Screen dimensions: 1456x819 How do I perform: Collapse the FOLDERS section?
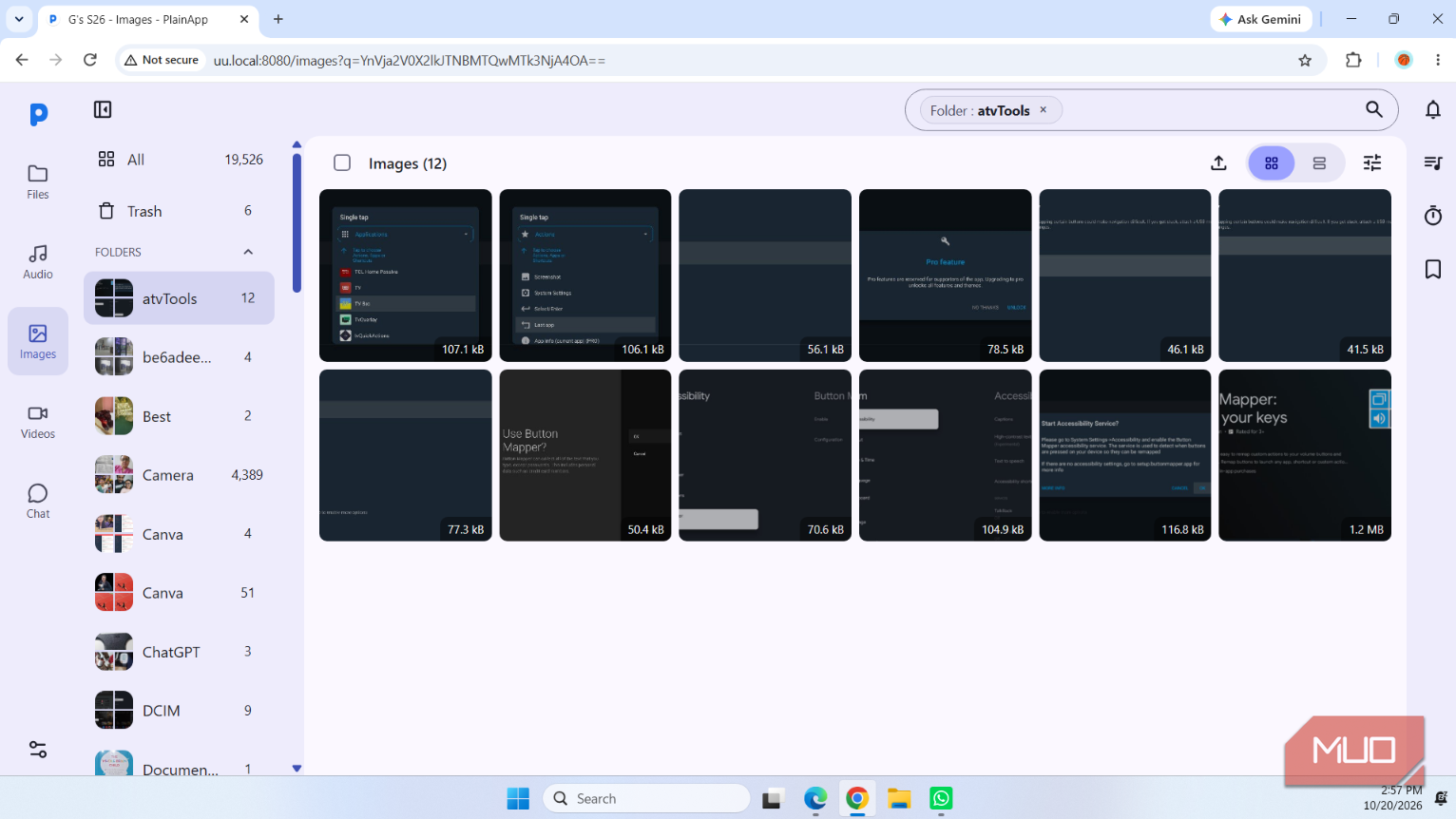click(248, 252)
